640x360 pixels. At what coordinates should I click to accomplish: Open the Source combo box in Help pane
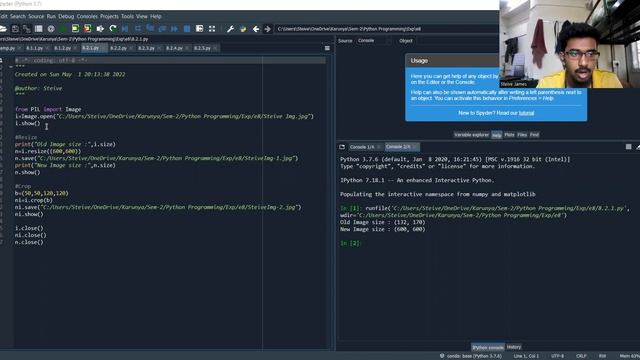click(373, 41)
